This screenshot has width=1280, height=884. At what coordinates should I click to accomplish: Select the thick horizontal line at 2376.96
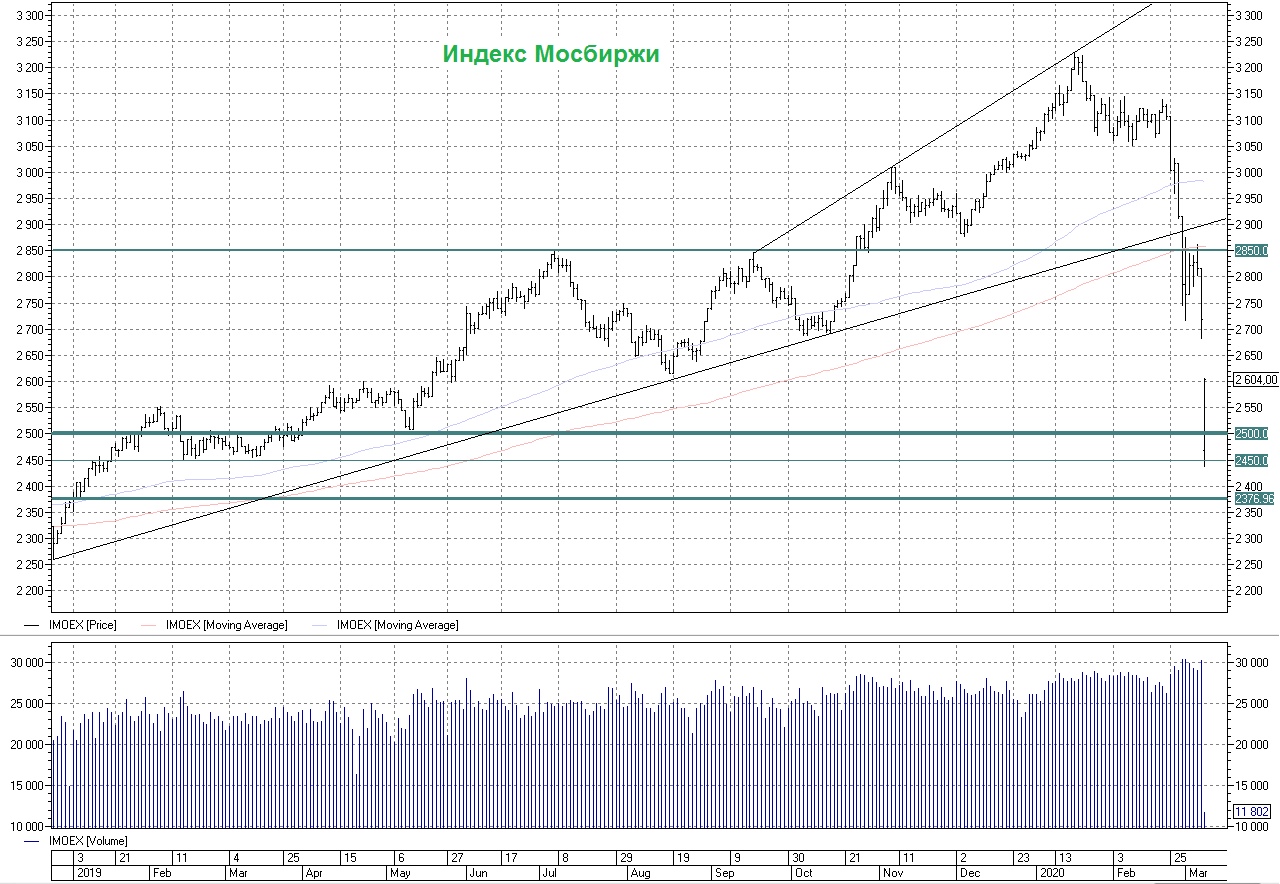click(x=640, y=498)
